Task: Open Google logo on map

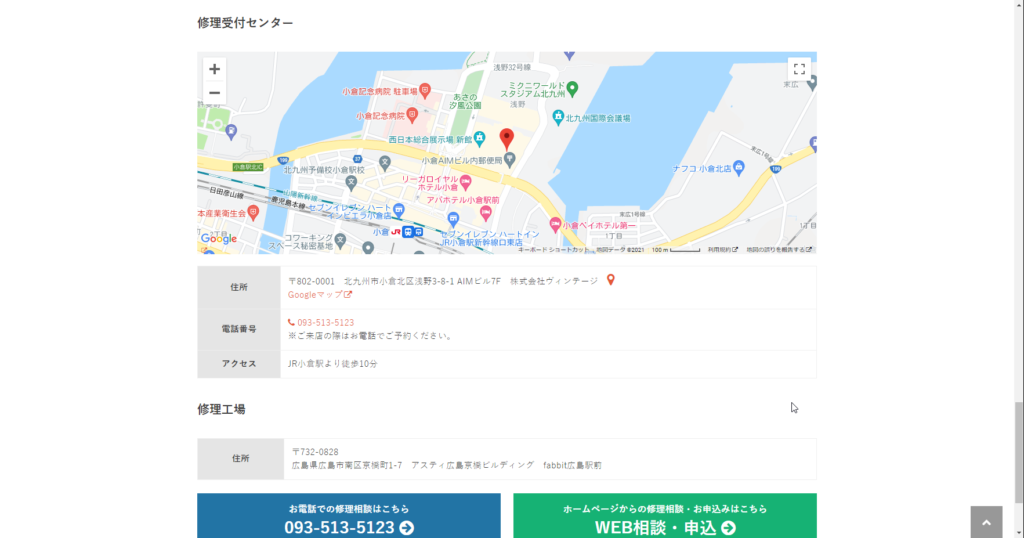Action: tap(219, 239)
